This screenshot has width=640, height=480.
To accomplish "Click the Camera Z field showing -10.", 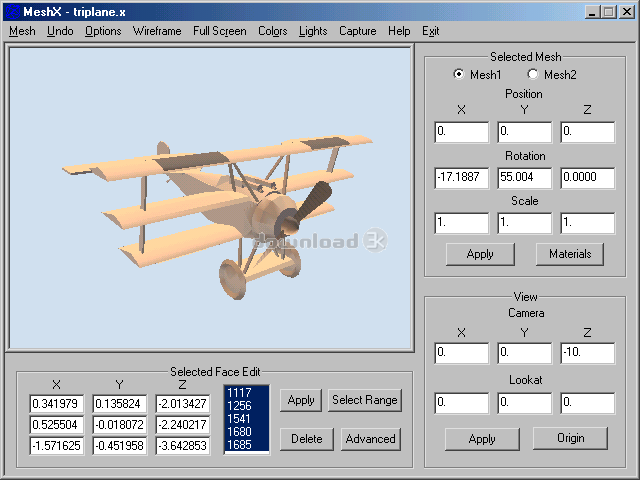I will 586,353.
